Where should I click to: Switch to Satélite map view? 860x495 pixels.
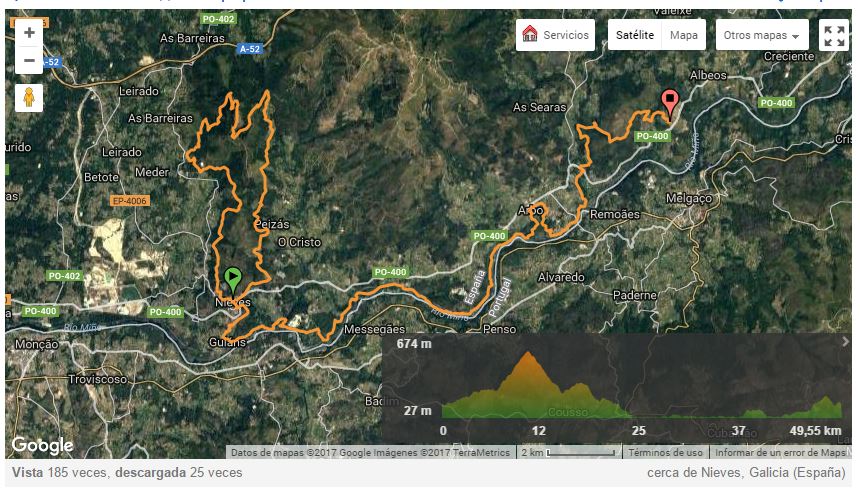click(635, 35)
